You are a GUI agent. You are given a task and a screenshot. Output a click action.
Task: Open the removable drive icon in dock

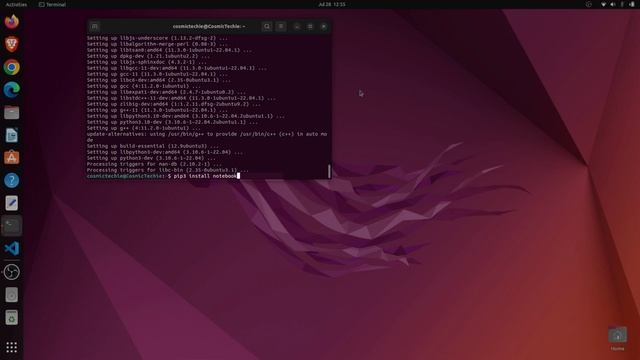(11, 295)
